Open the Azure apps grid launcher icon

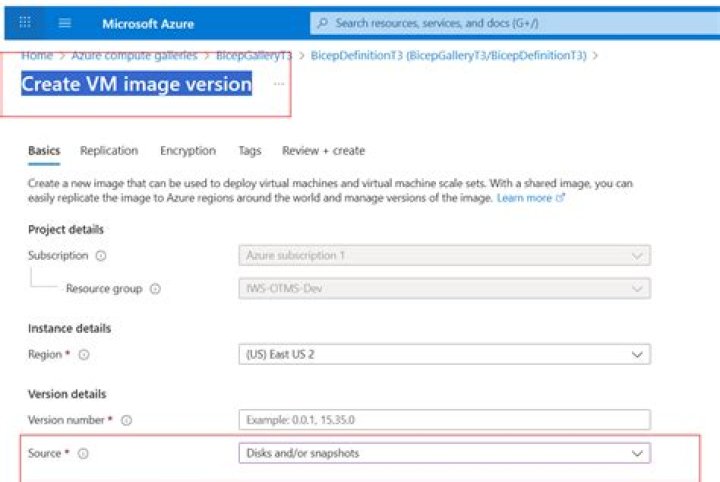(x=25, y=22)
